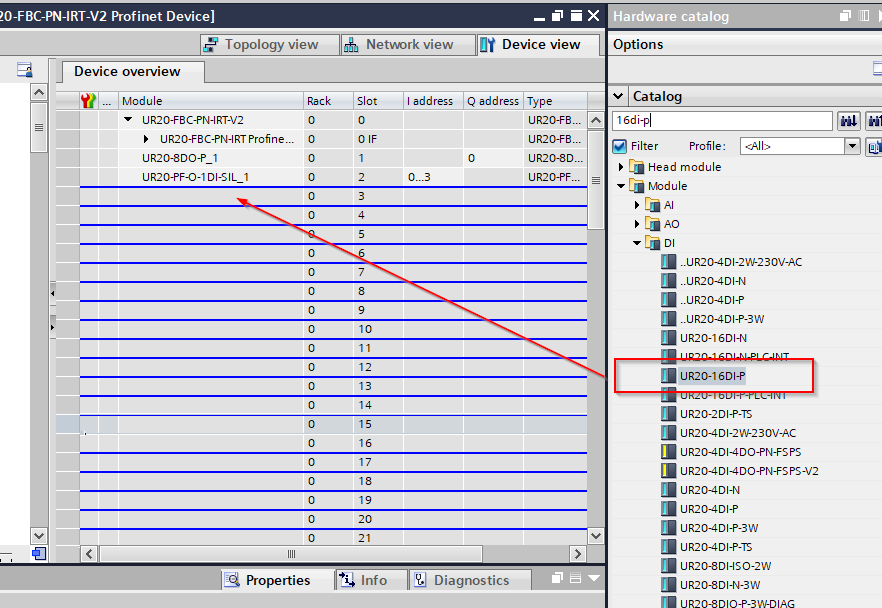
Task: Click UR20-4DI-2W-230V-AC module icon
Action: pos(668,433)
